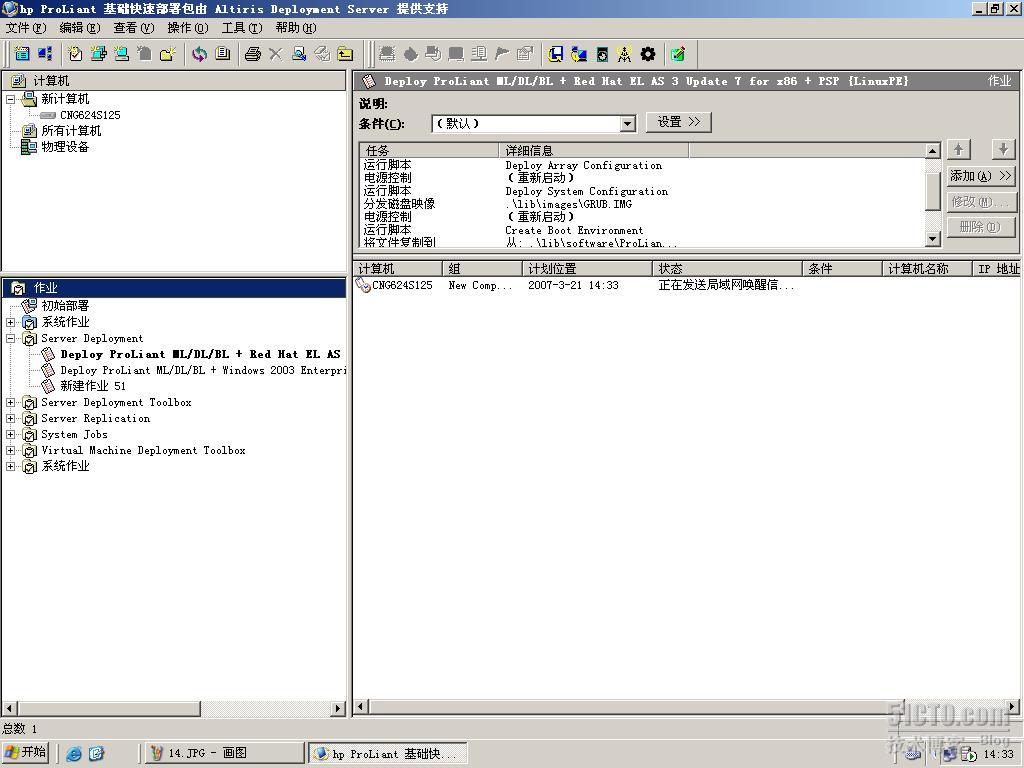Switch to the 14.JPG - 画图 taskbar window
Screen dimensions: 1024x768
pyautogui.click(x=224, y=753)
